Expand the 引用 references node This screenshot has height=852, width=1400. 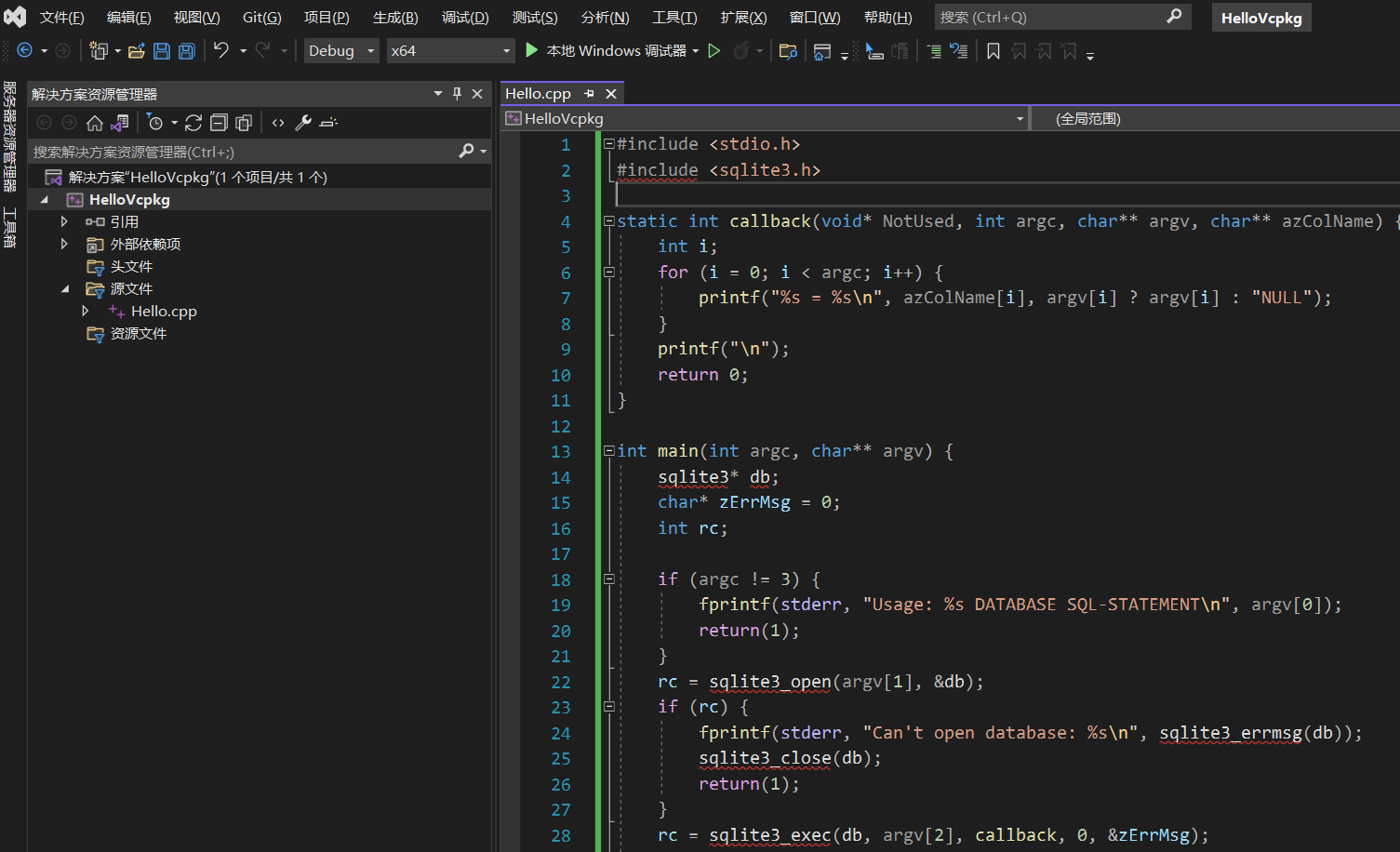[x=64, y=221]
